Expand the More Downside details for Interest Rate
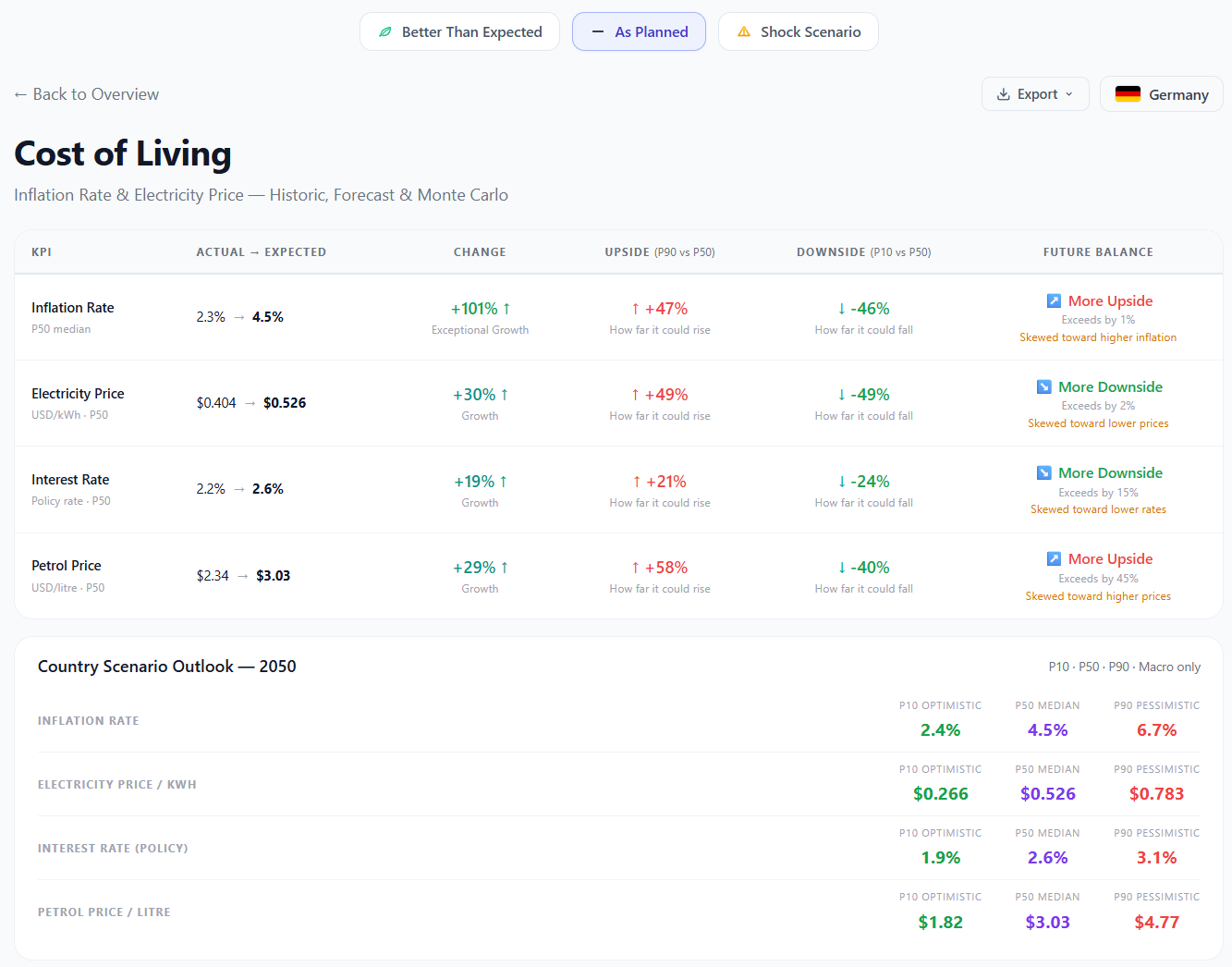The image size is (1232, 967). coord(1110,472)
